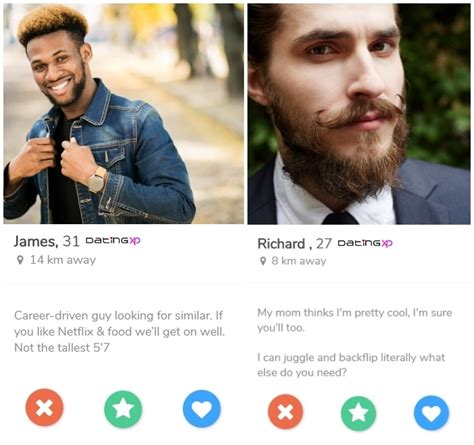Click the Not the tallest 5'7 line
Screen dimensions: 474x445
pos(62,348)
